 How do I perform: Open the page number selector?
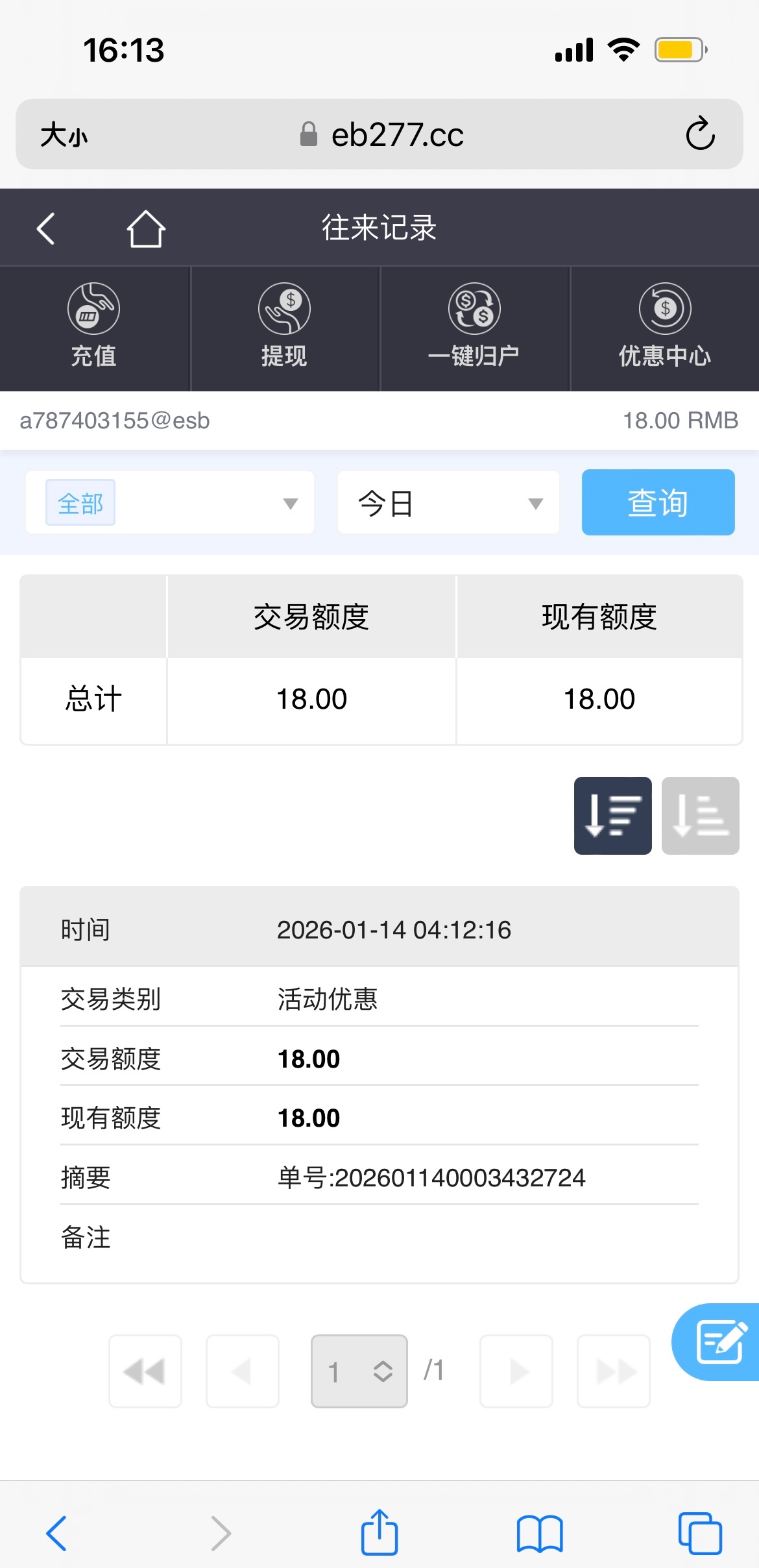359,1371
